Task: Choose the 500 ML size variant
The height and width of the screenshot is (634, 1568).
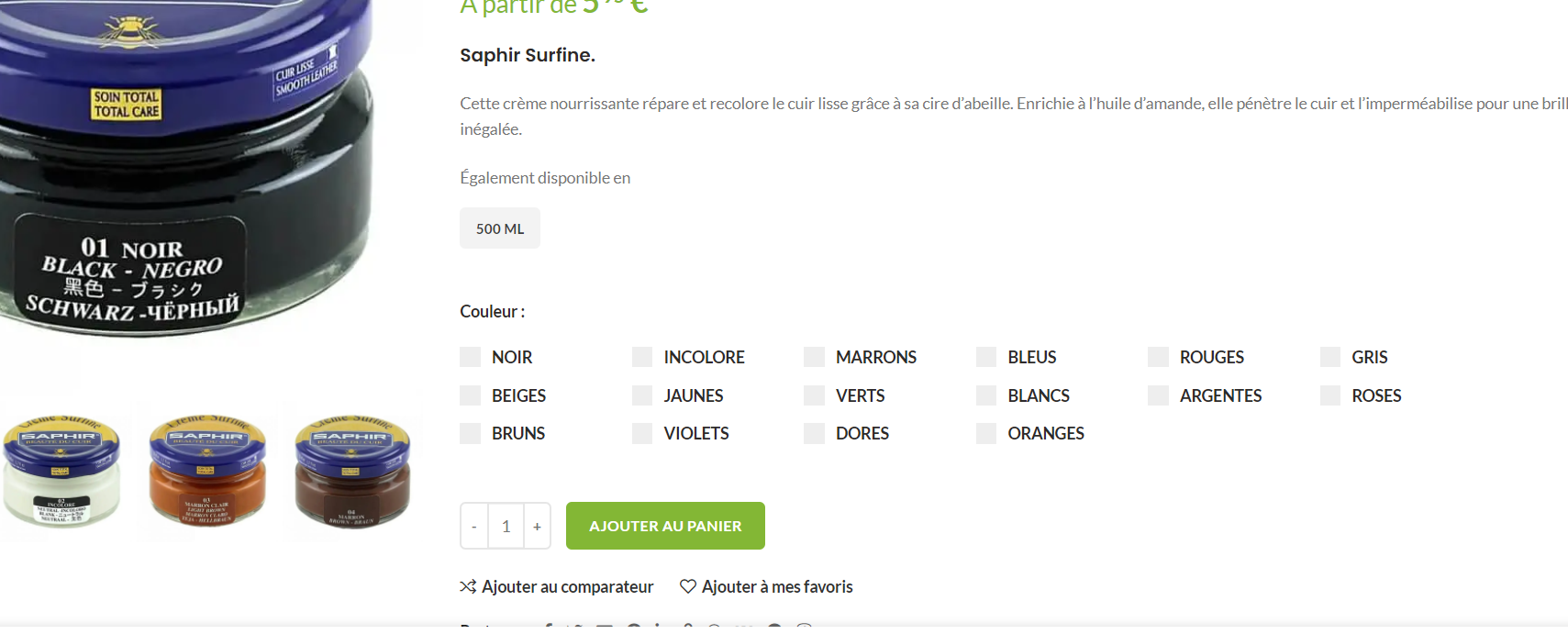Action: tap(500, 228)
